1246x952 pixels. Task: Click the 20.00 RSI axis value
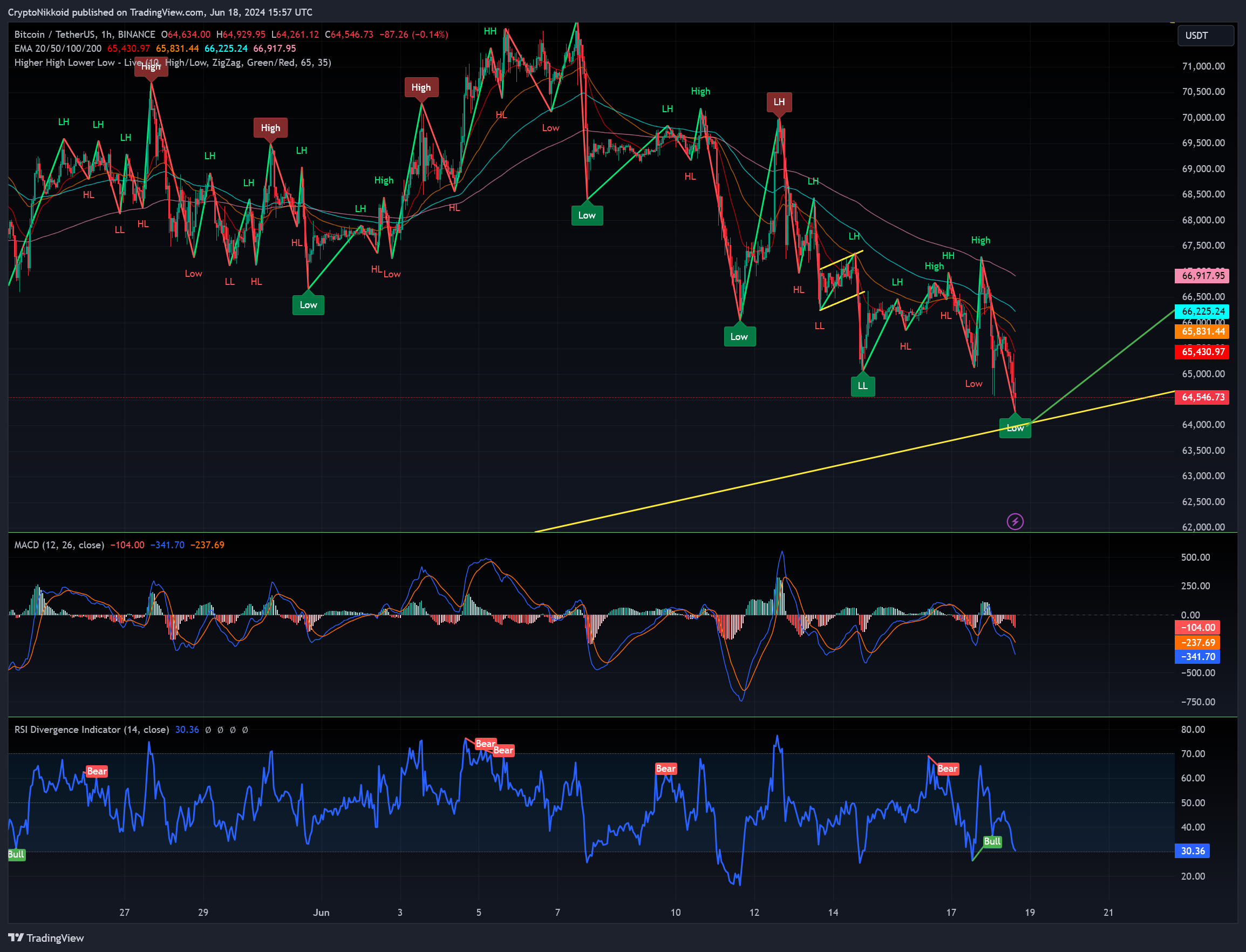click(1193, 876)
